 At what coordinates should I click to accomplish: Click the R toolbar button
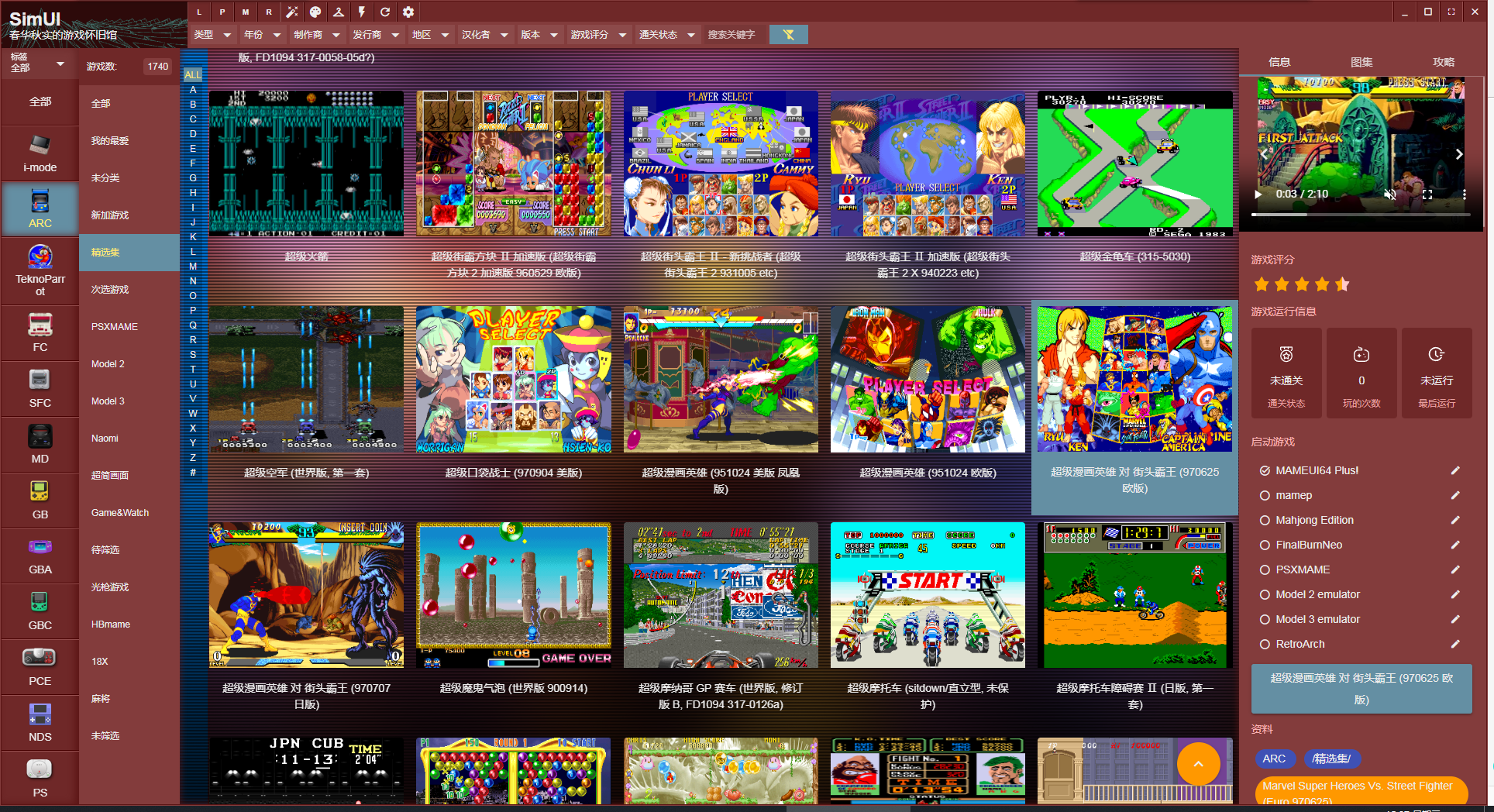pos(269,12)
